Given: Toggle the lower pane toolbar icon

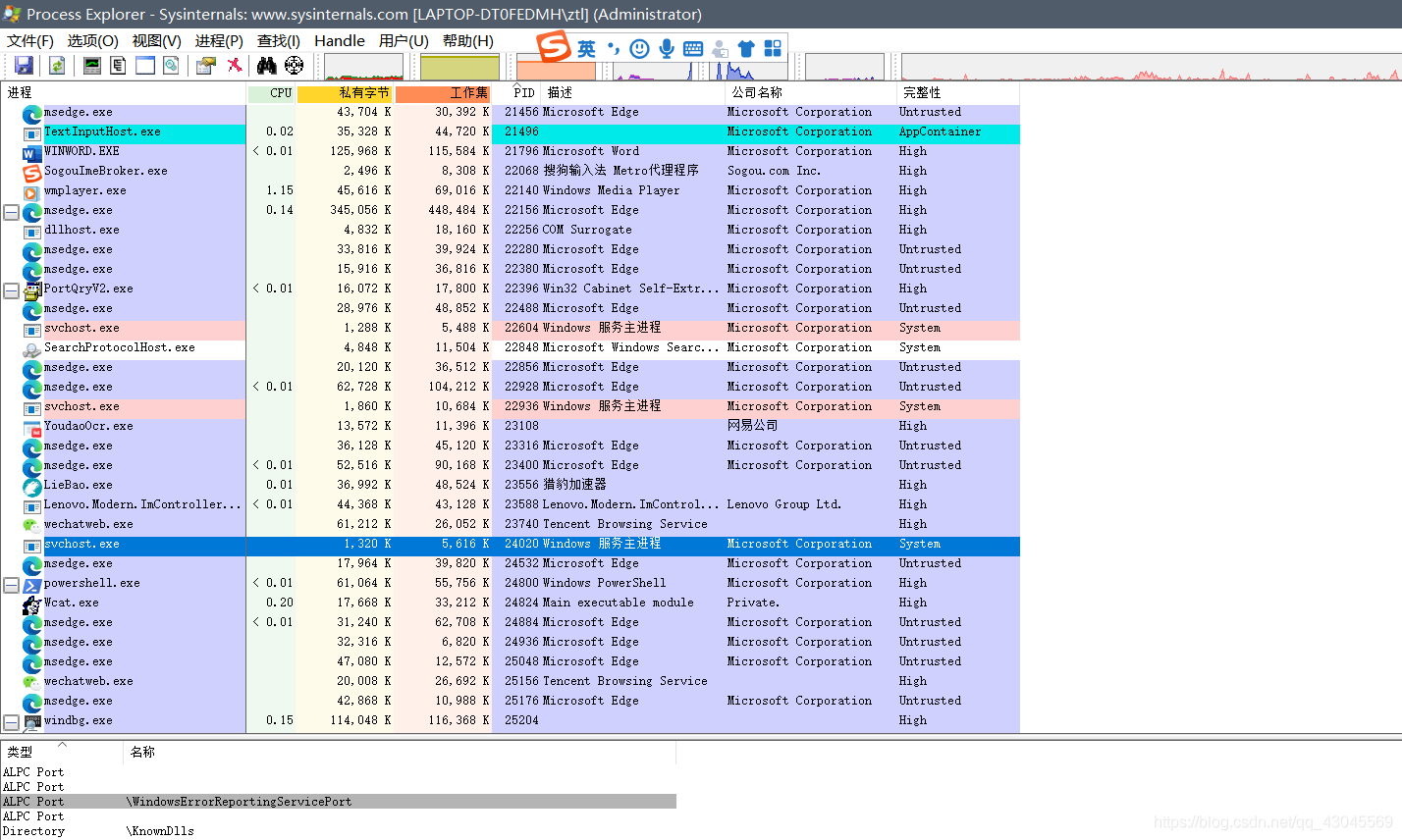Looking at the screenshot, I should pos(145,65).
